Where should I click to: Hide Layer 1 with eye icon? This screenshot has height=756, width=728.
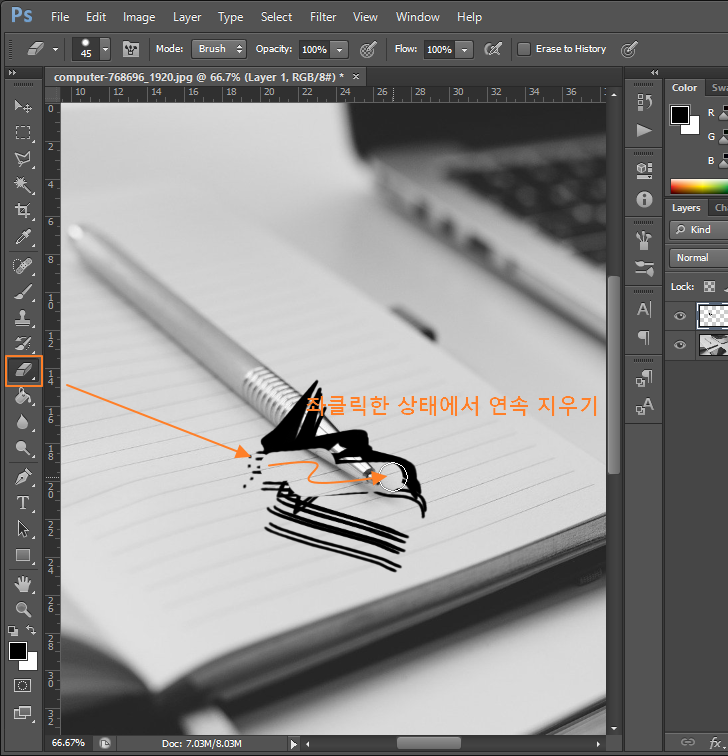680,316
